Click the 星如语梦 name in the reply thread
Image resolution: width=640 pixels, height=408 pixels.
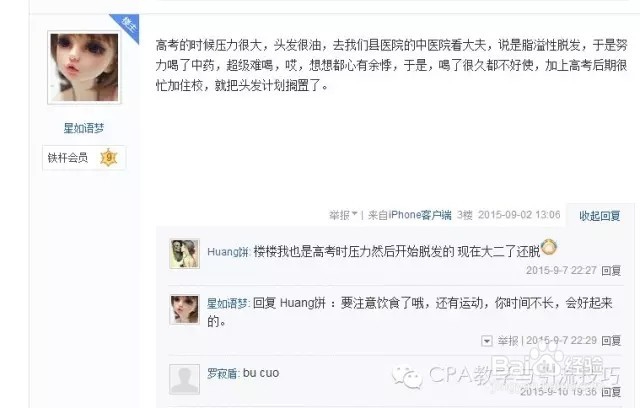pyautogui.click(x=227, y=303)
